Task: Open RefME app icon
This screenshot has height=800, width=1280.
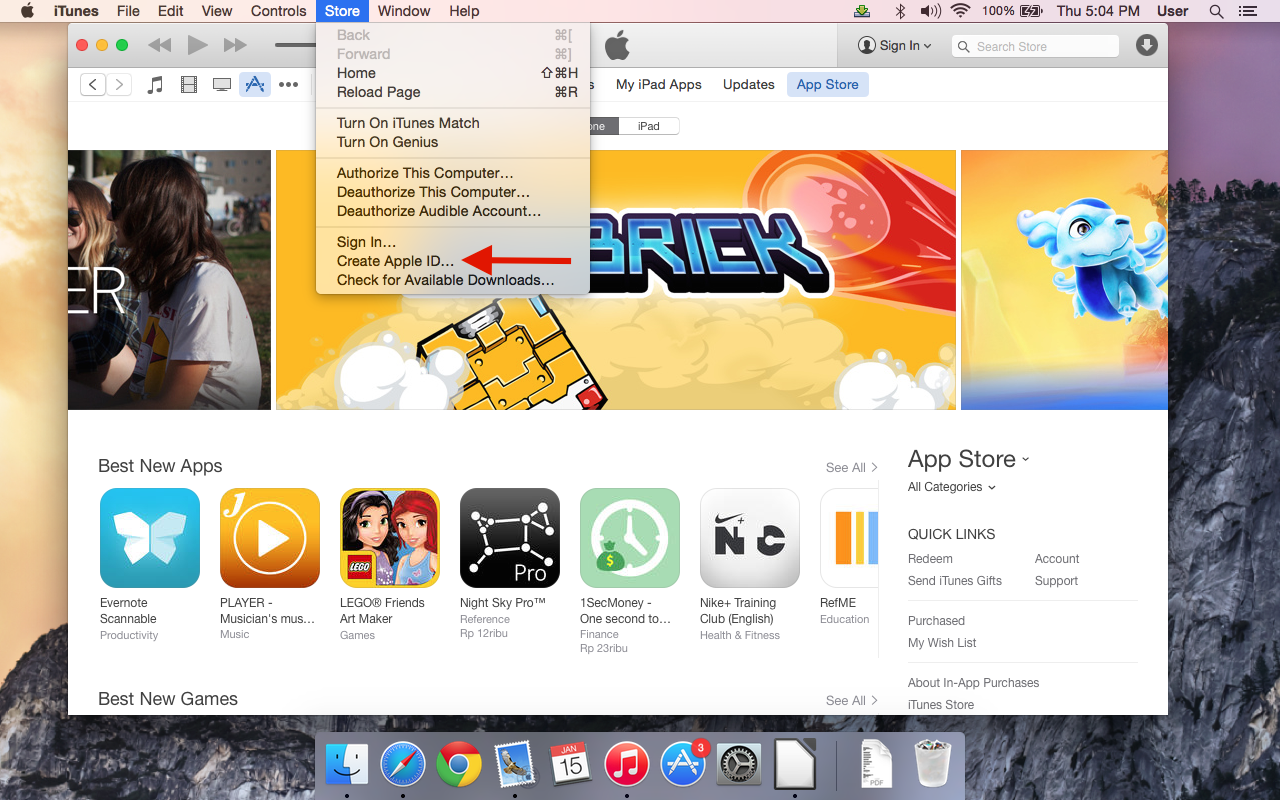Action: (x=849, y=538)
